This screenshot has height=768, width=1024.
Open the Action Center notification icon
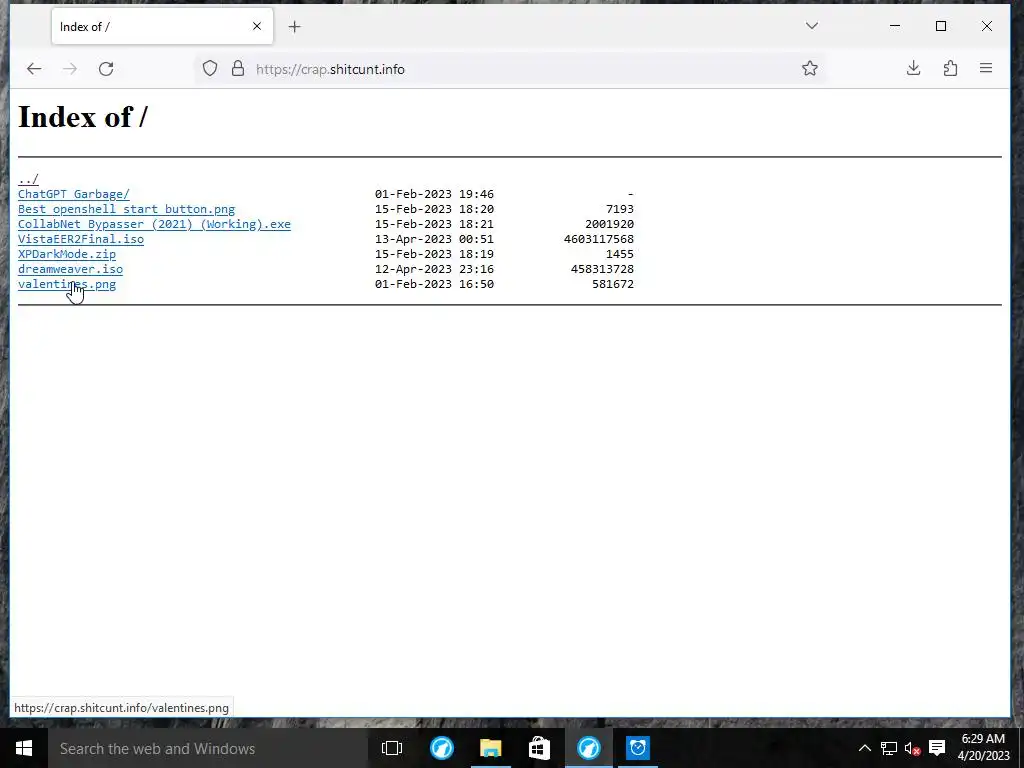(937, 748)
